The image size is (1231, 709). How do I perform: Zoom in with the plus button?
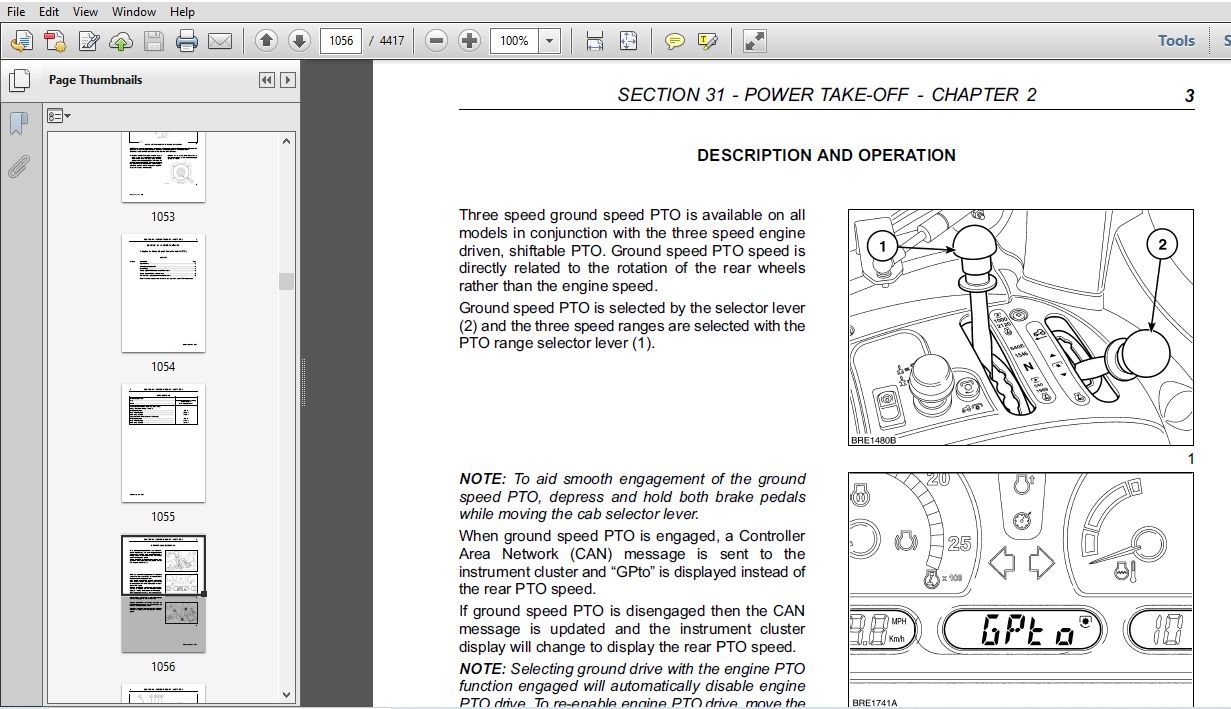(x=469, y=41)
